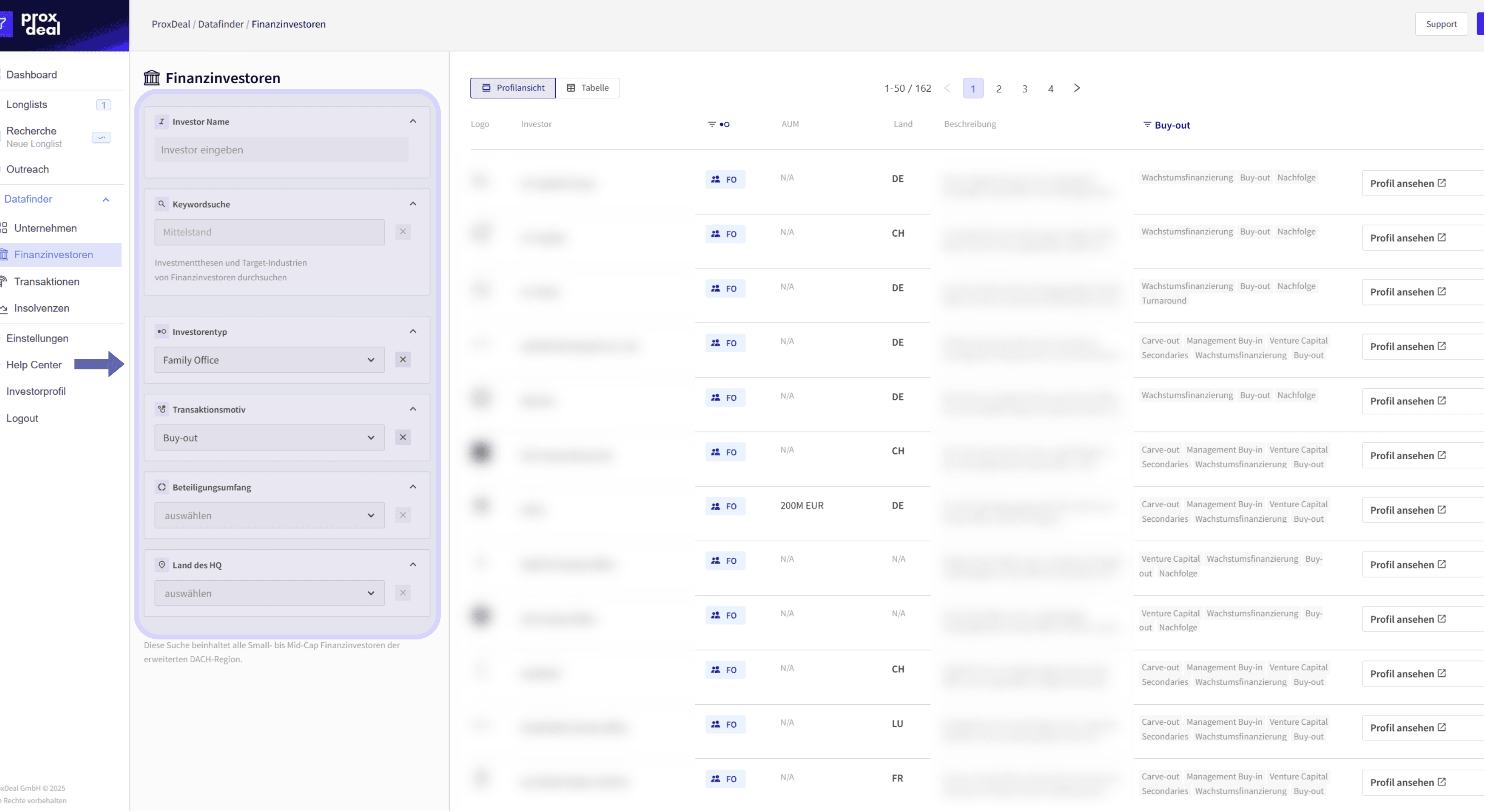The image size is (1485, 812).
Task: Go to next results page arrow
Action: [x=1076, y=88]
